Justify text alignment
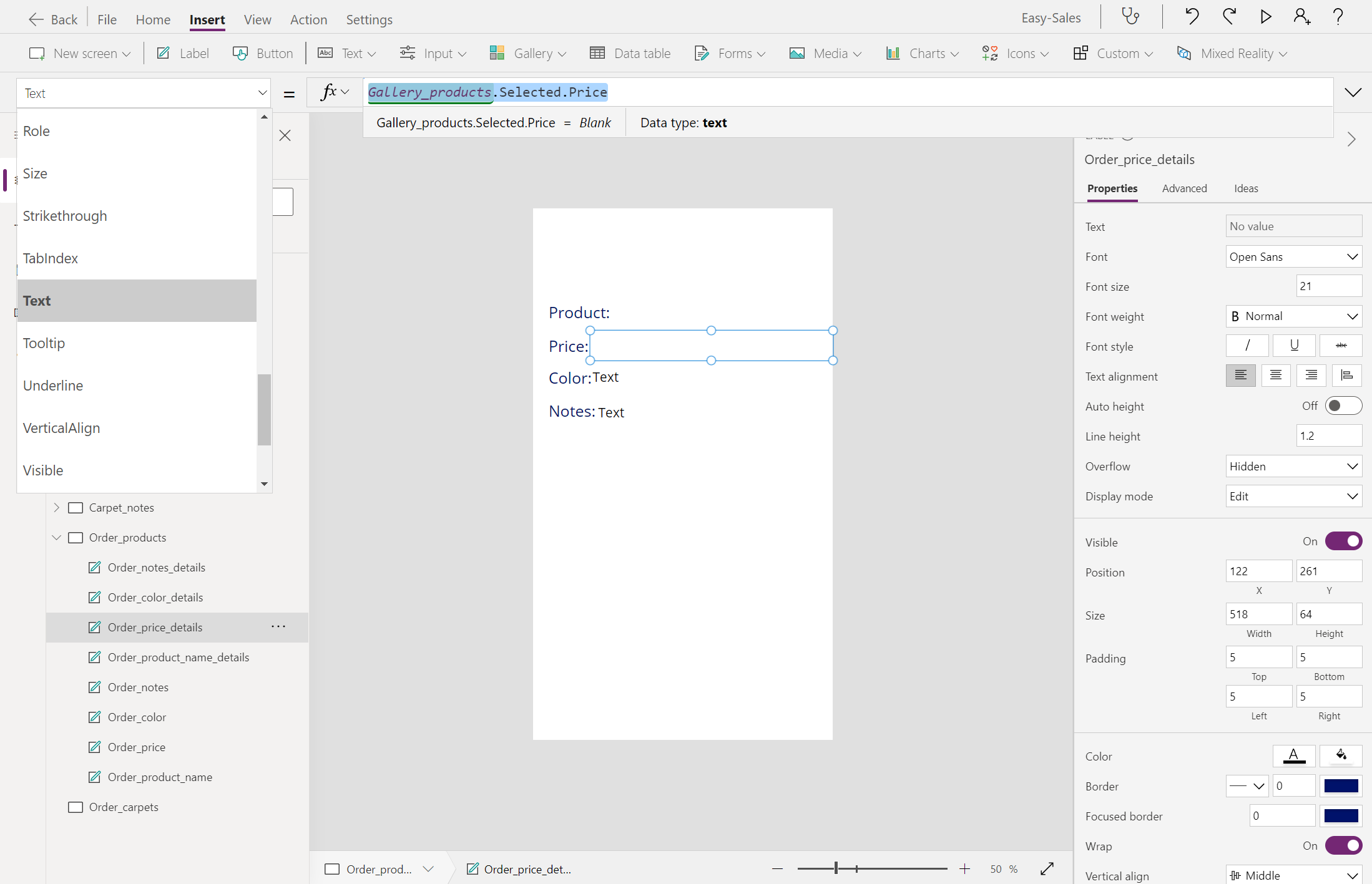 pyautogui.click(x=1347, y=376)
